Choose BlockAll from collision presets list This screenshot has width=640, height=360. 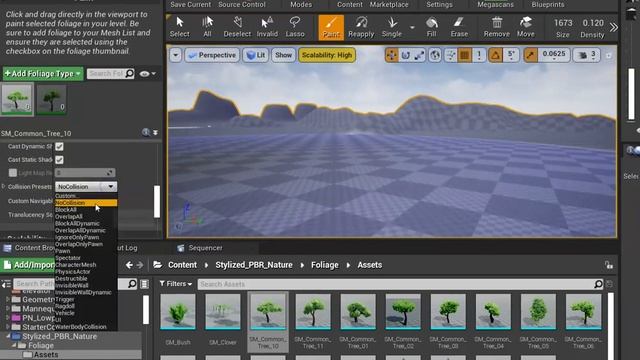click(66, 210)
